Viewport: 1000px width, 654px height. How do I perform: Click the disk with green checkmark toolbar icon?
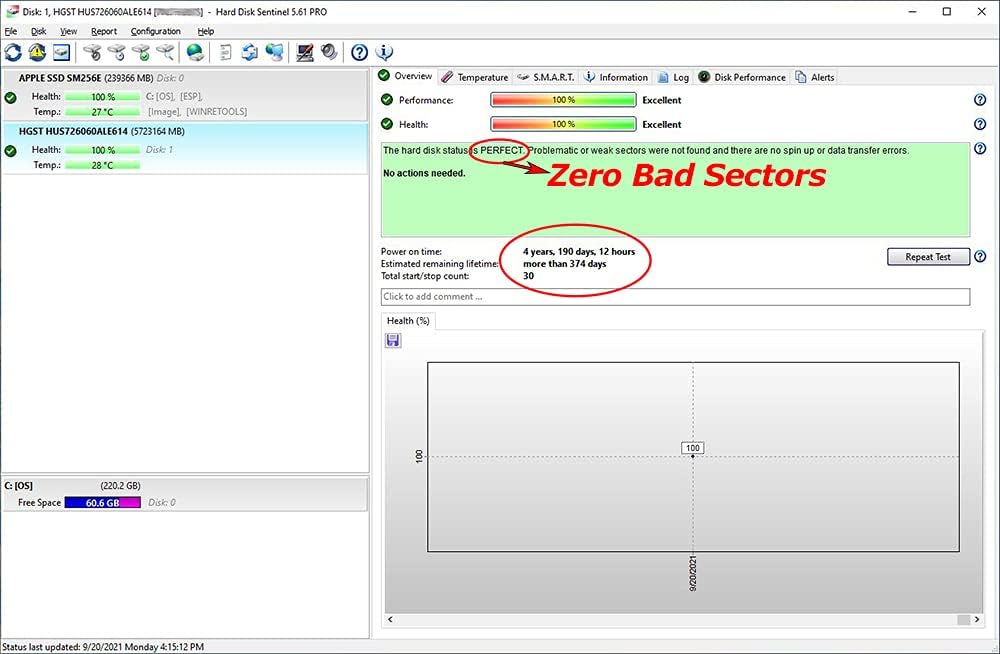click(x=141, y=52)
